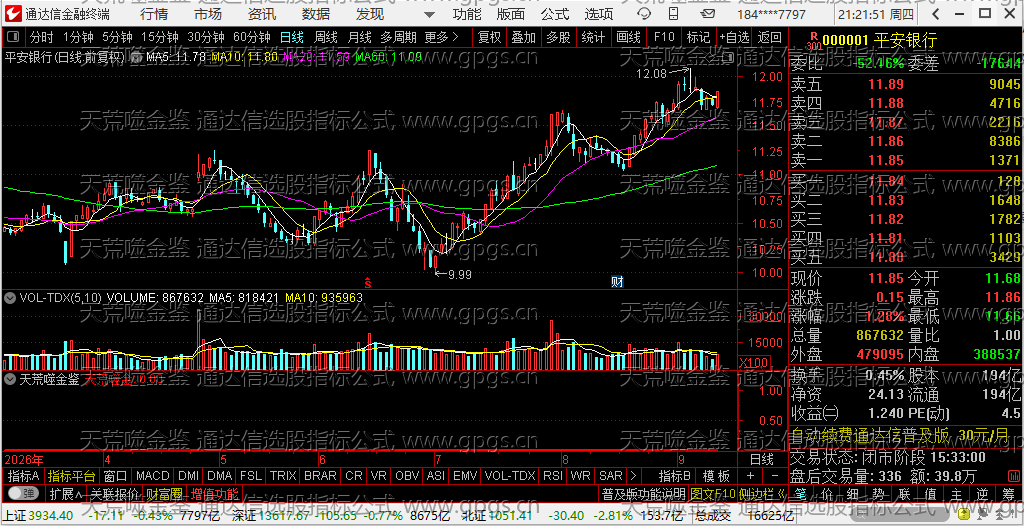Open the 行情 menu

(153, 14)
